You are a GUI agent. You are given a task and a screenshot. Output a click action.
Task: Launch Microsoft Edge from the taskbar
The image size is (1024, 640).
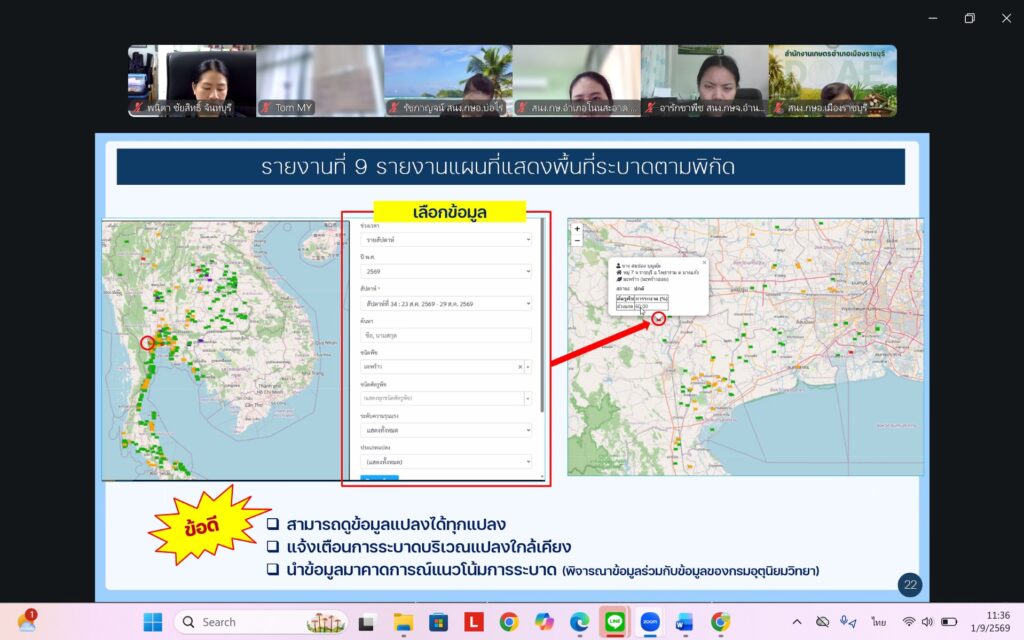pos(579,622)
